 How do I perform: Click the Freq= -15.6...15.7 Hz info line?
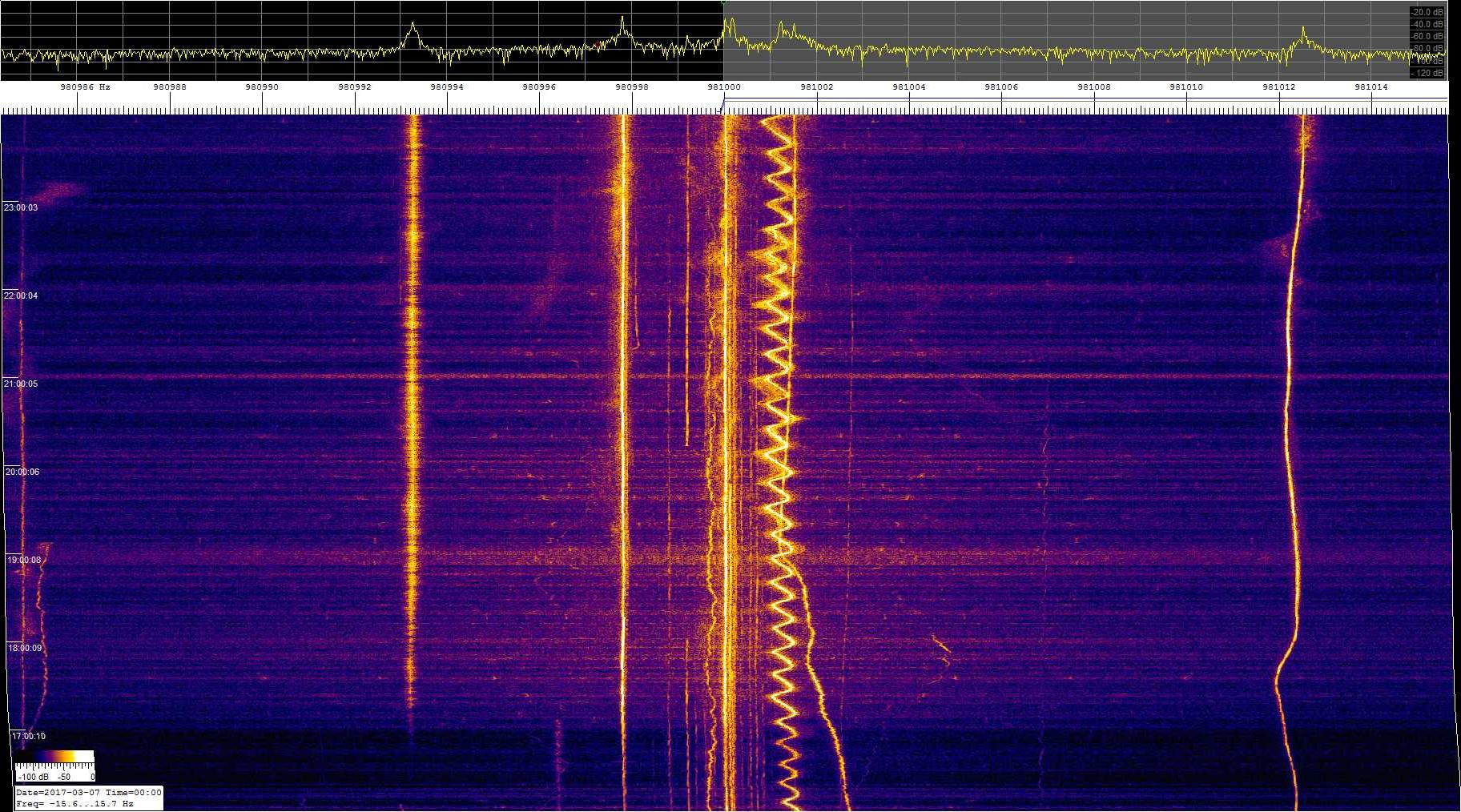[74, 803]
